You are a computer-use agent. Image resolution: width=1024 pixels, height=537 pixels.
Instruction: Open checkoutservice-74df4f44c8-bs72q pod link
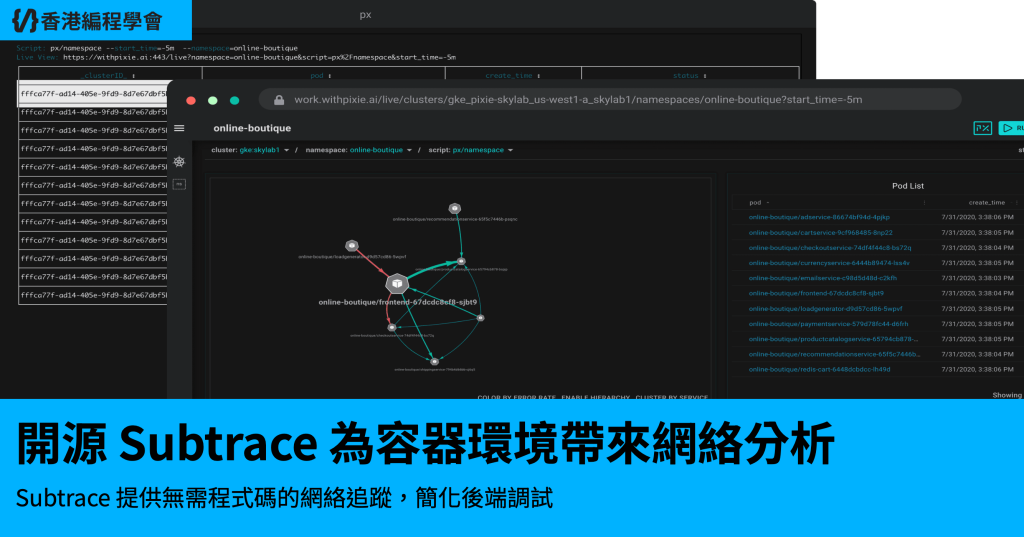pyautogui.click(x=829, y=248)
